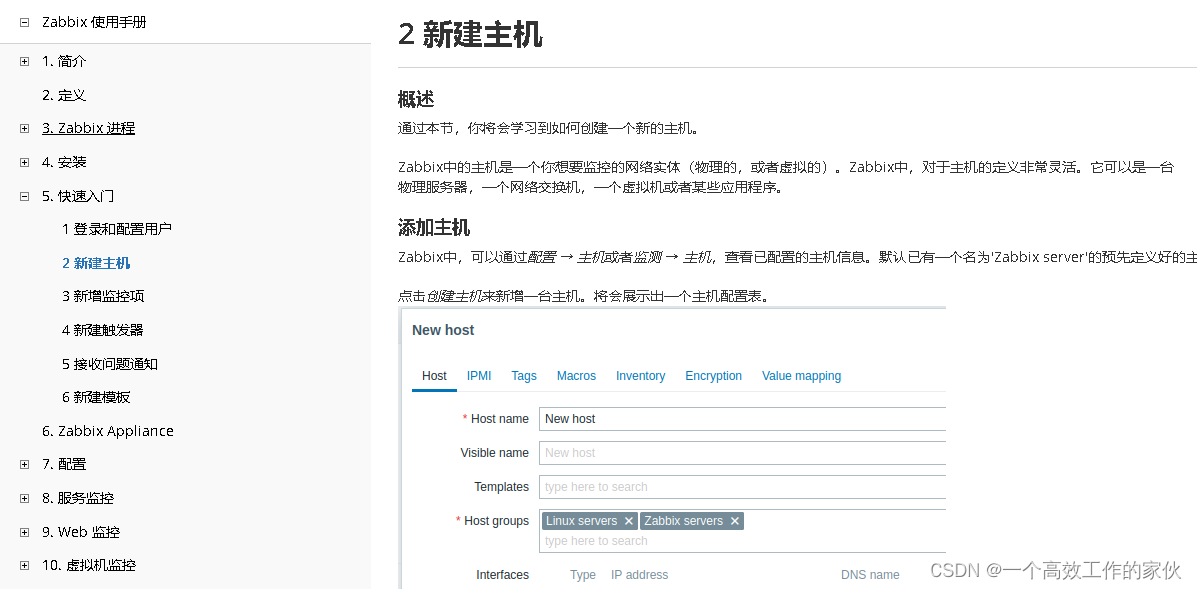The width and height of the screenshot is (1197, 589).
Task: Go to 3 新增监控项
Action: pos(103,296)
